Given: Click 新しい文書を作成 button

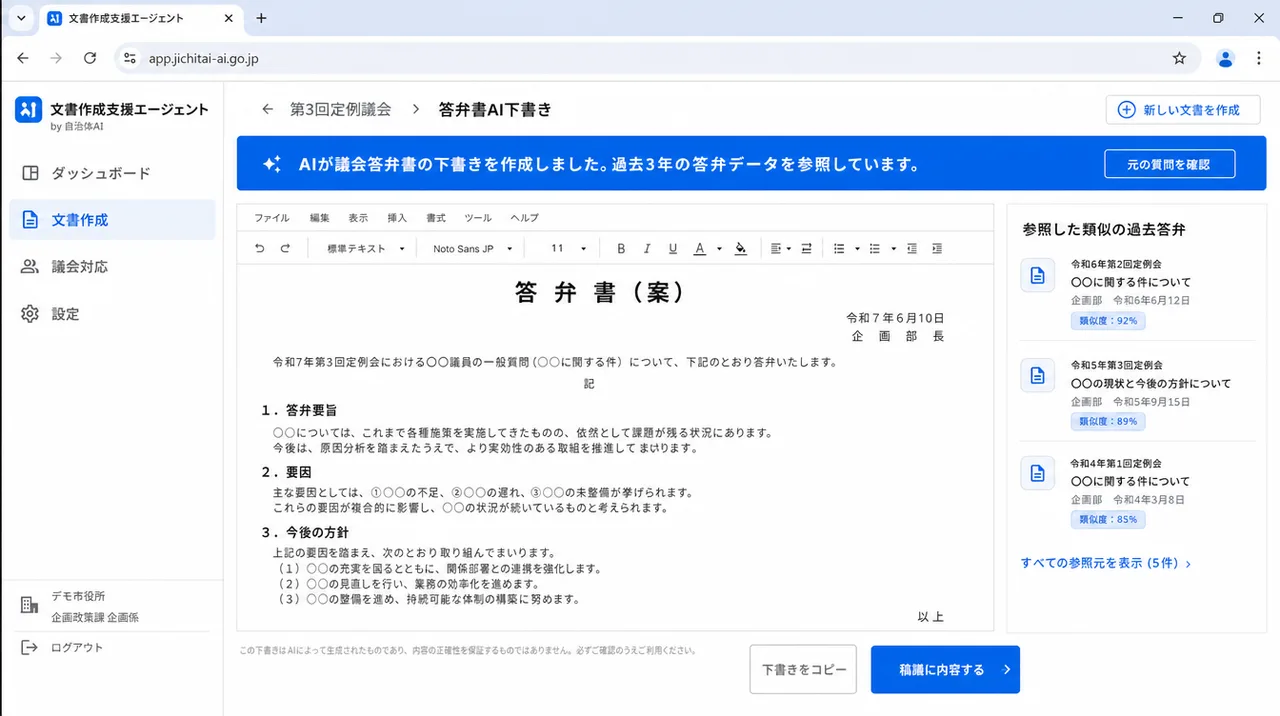Looking at the screenshot, I should [x=1182, y=110].
